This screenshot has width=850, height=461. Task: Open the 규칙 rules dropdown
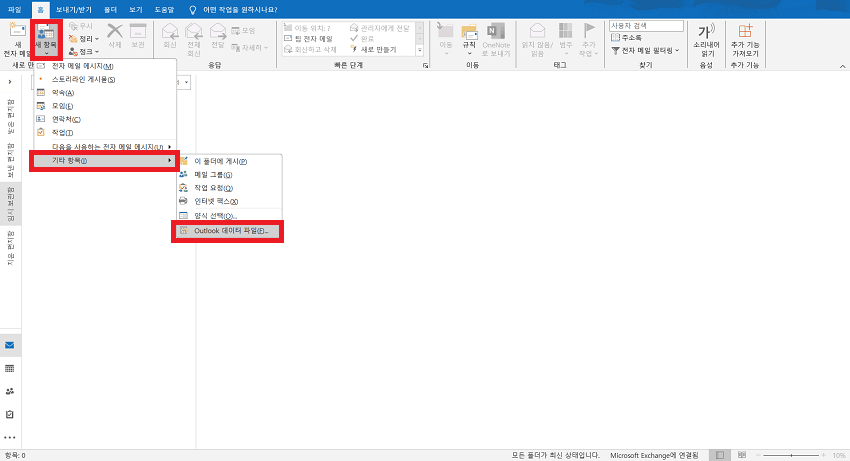(469, 40)
